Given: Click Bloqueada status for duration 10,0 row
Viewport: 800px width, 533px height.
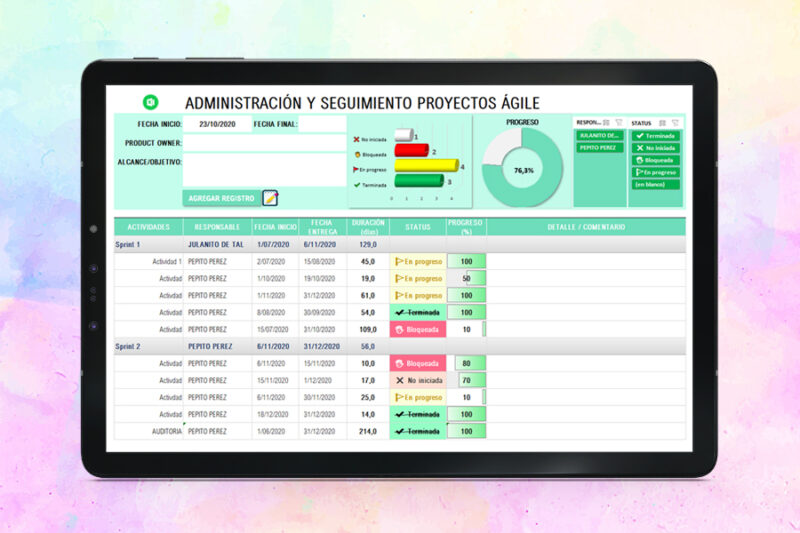Looking at the screenshot, I should (x=418, y=364).
